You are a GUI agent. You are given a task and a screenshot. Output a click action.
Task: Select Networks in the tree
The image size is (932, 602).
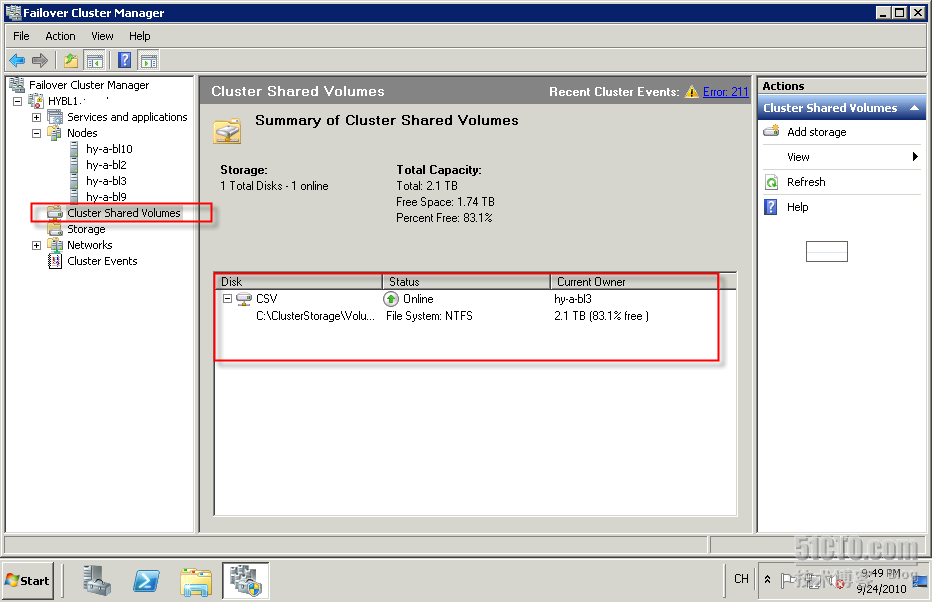[89, 245]
